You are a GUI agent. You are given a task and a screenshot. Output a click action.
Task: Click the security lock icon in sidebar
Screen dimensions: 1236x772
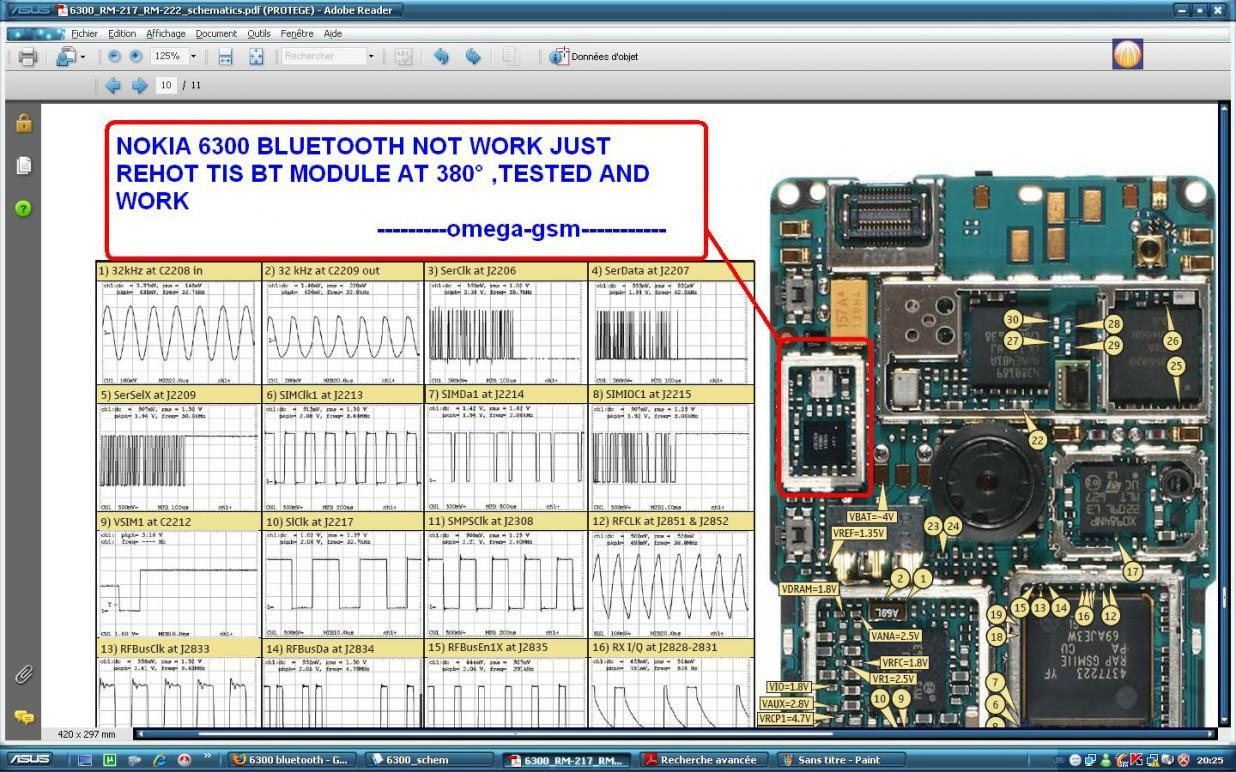[x=23, y=123]
